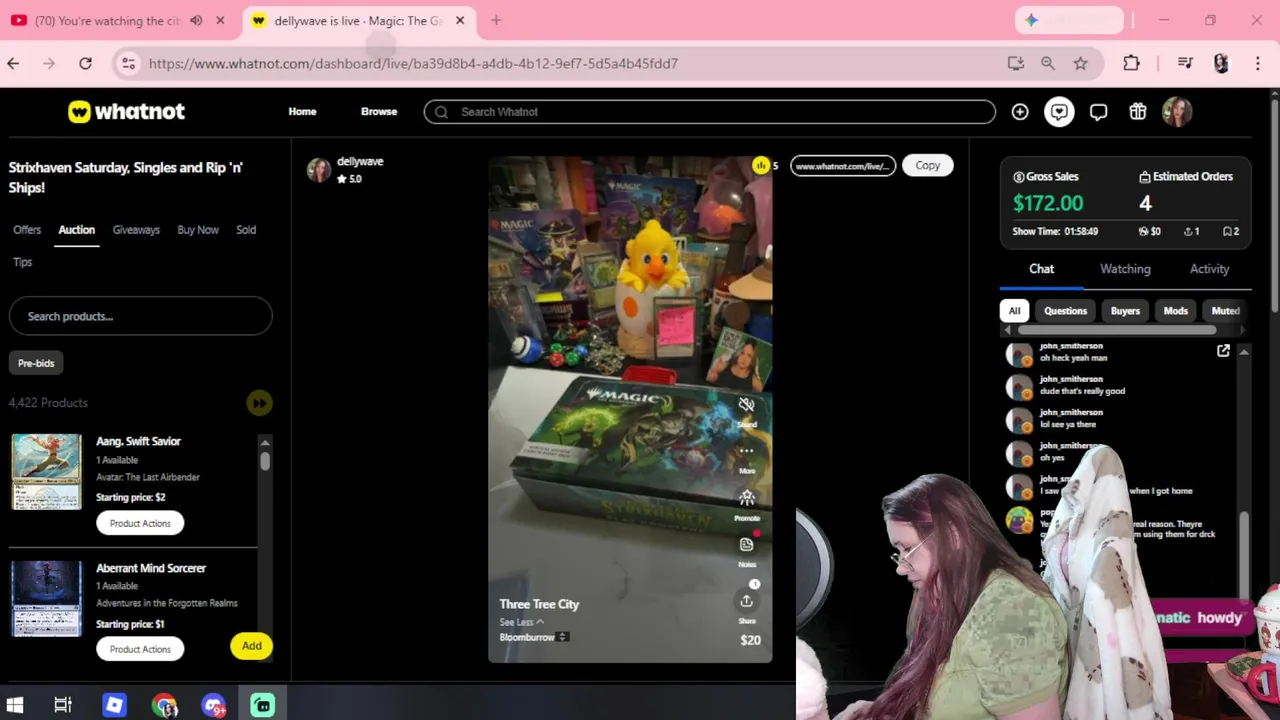Filter chat by Mods

pyautogui.click(x=1175, y=311)
